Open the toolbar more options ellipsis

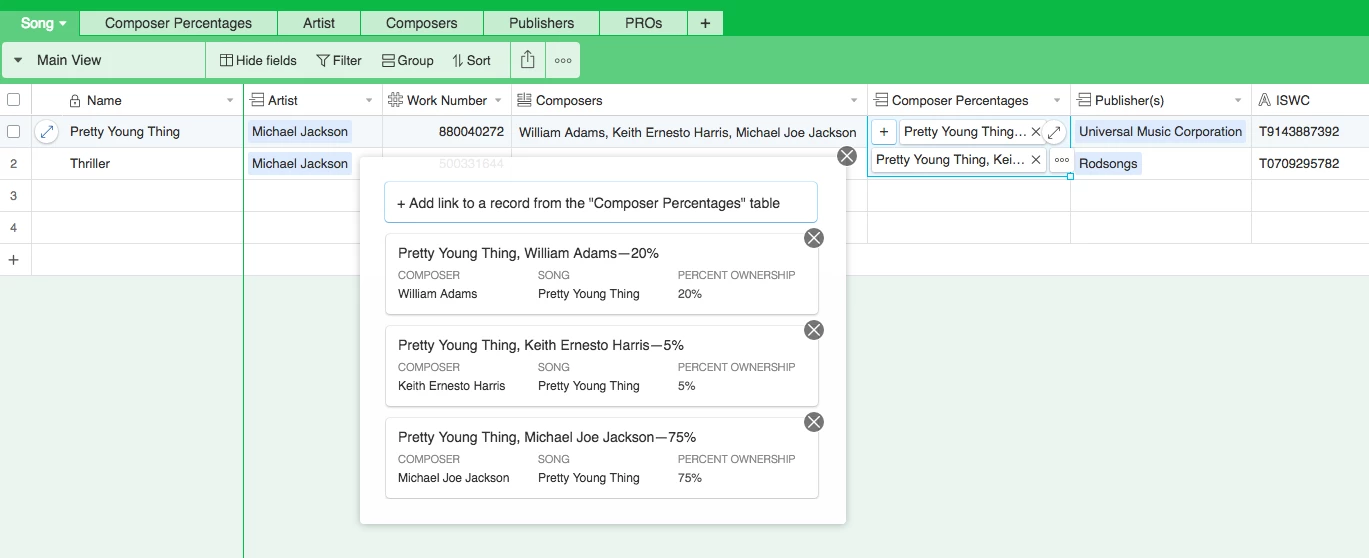tap(563, 60)
